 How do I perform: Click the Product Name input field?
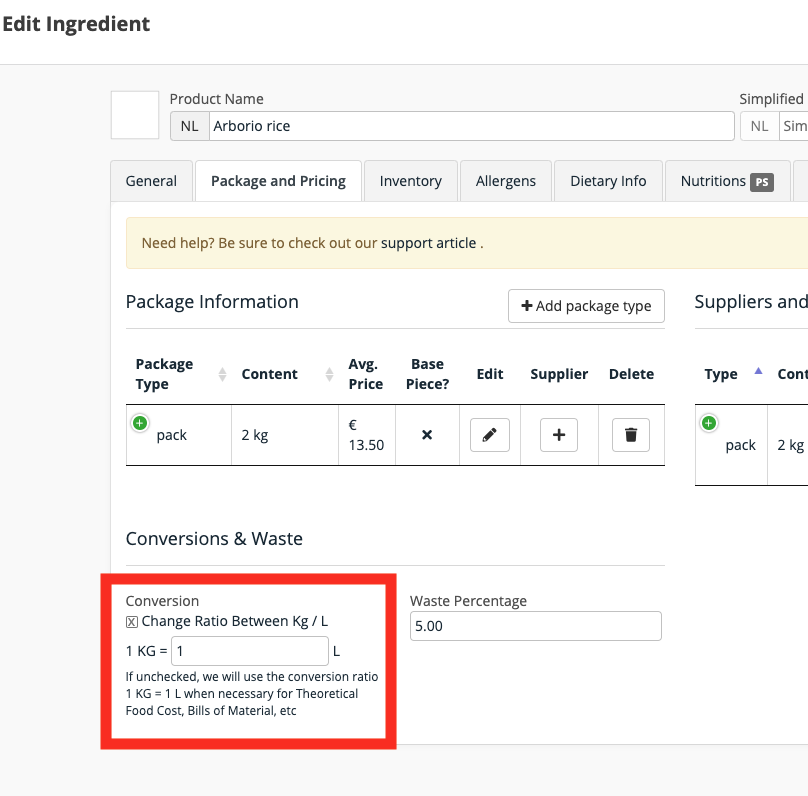pyautogui.click(x=470, y=126)
